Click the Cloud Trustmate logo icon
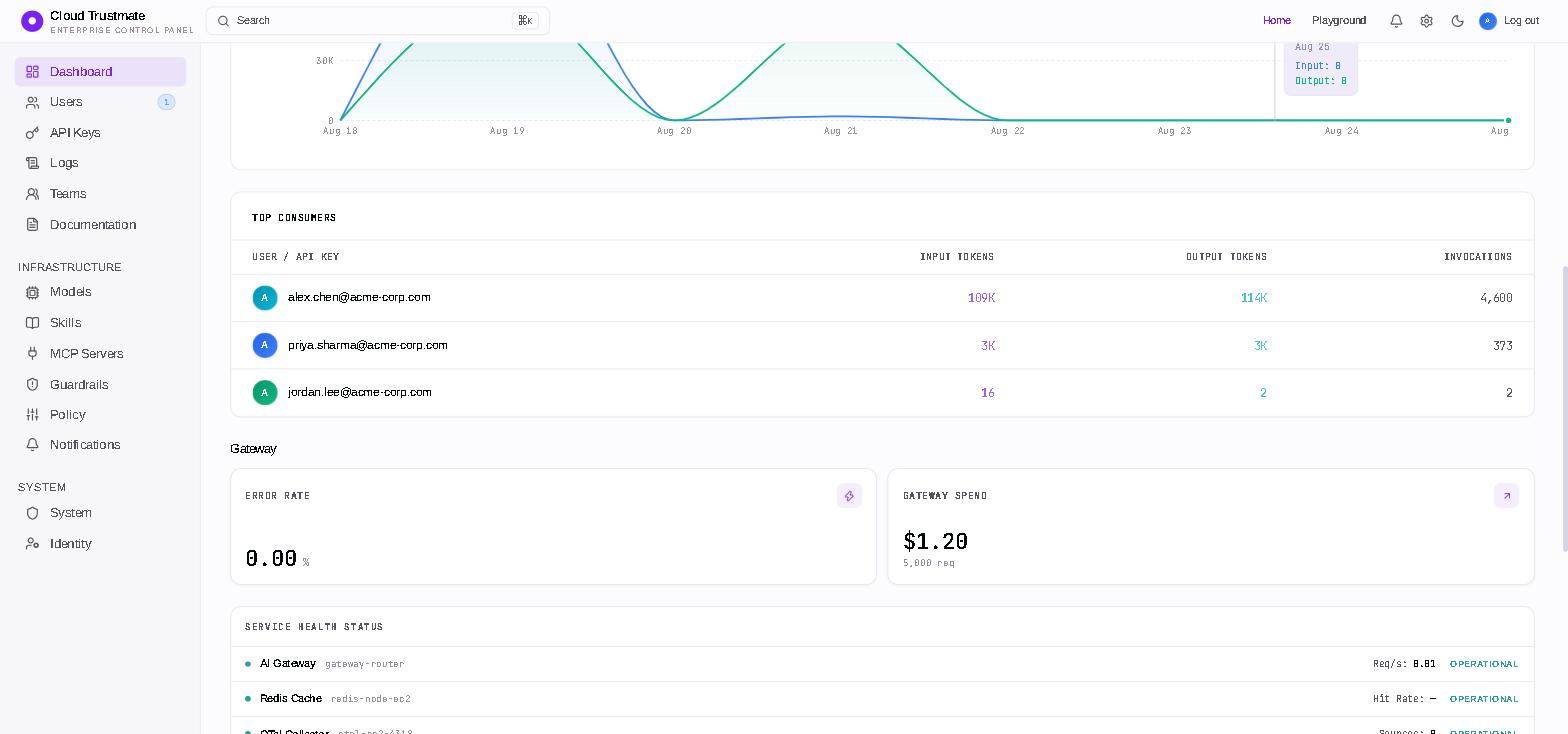This screenshot has height=734, width=1568. click(32, 20)
